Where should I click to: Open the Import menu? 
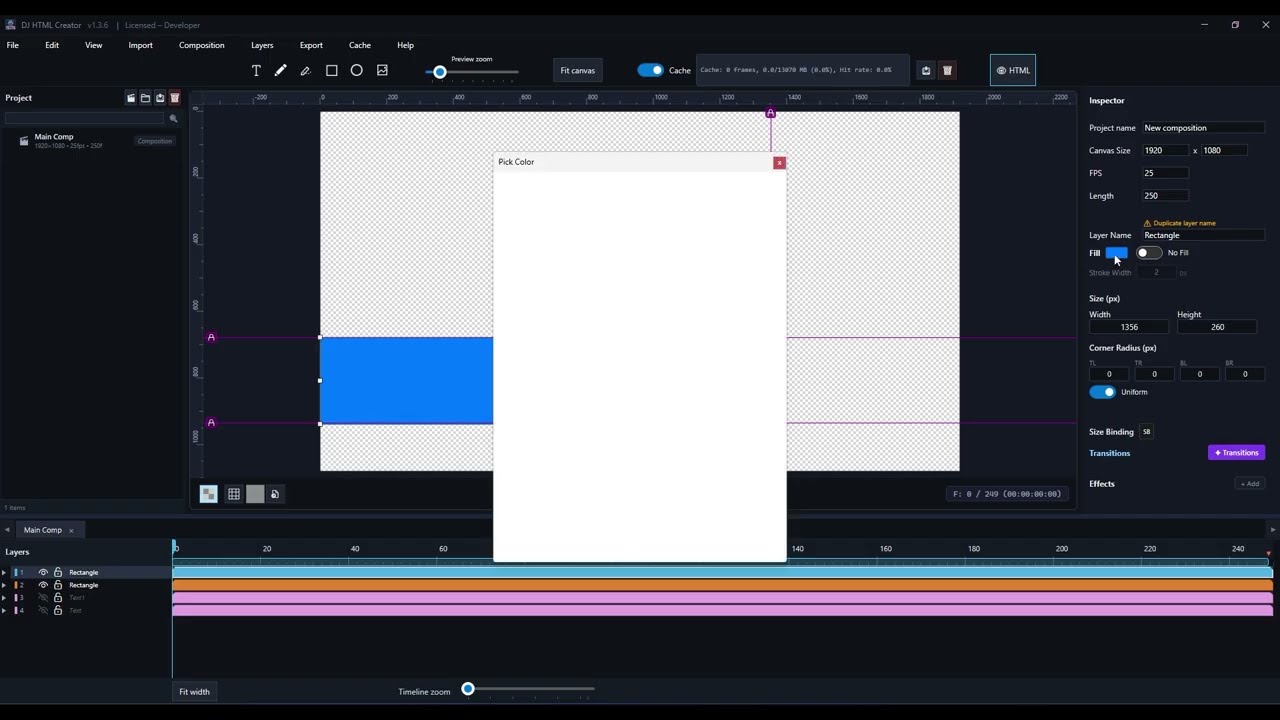141,45
